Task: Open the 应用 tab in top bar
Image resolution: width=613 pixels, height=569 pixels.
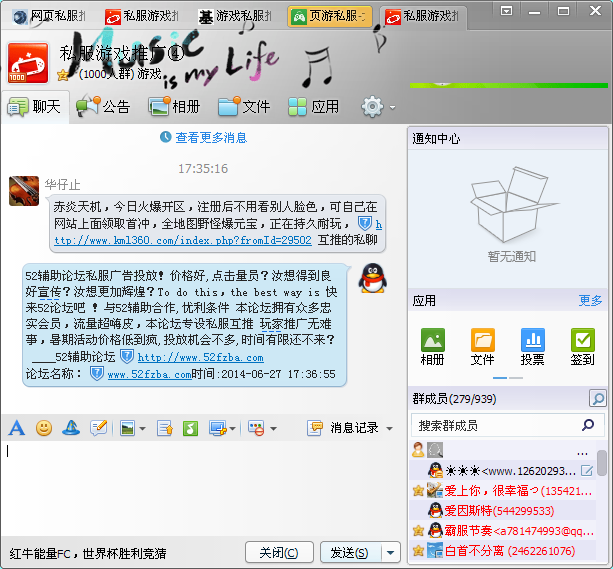Action: (314, 106)
